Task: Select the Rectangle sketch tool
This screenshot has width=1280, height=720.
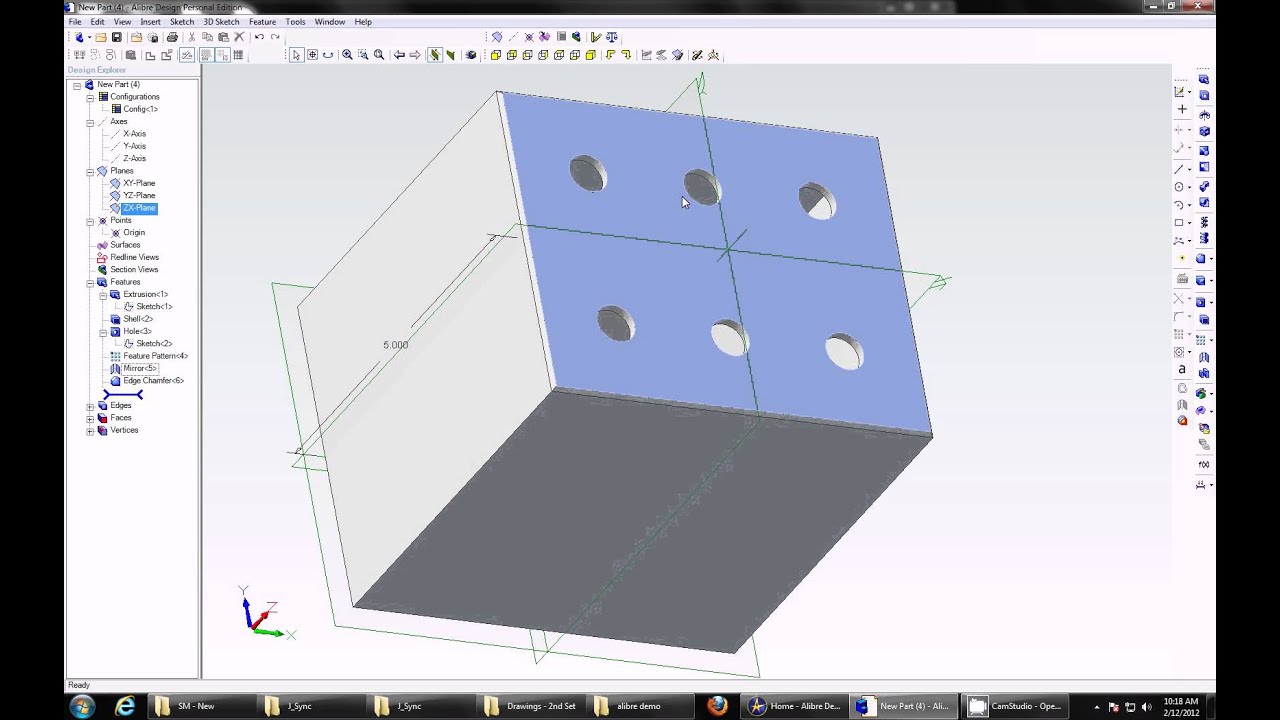Action: 1179,222
